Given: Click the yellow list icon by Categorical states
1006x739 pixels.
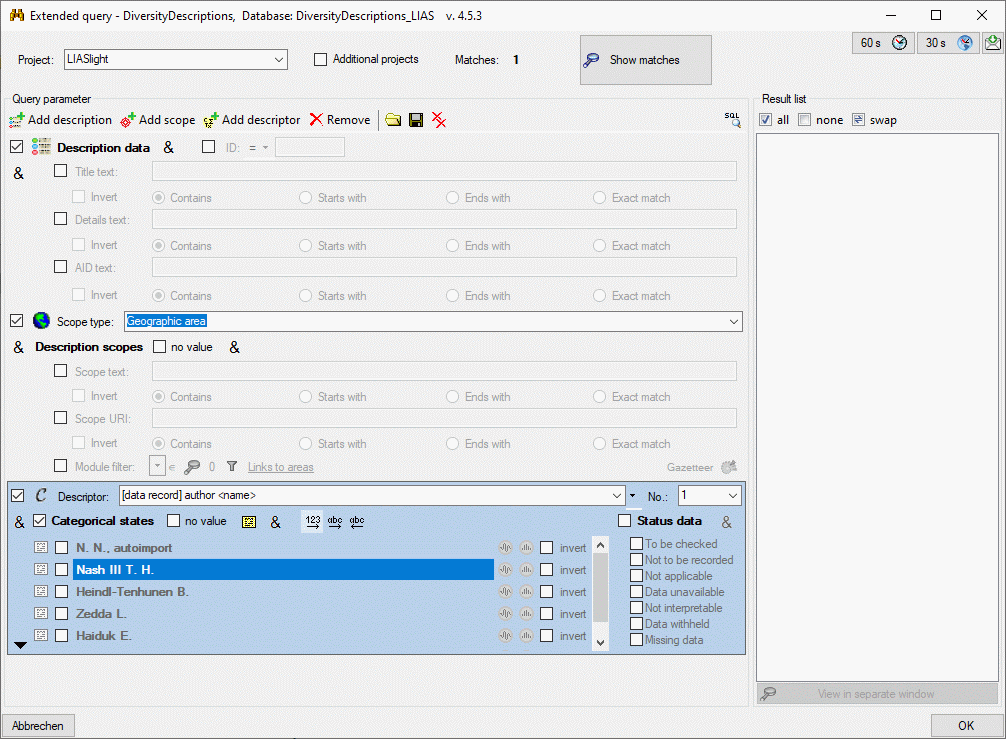Looking at the screenshot, I should point(249,522).
